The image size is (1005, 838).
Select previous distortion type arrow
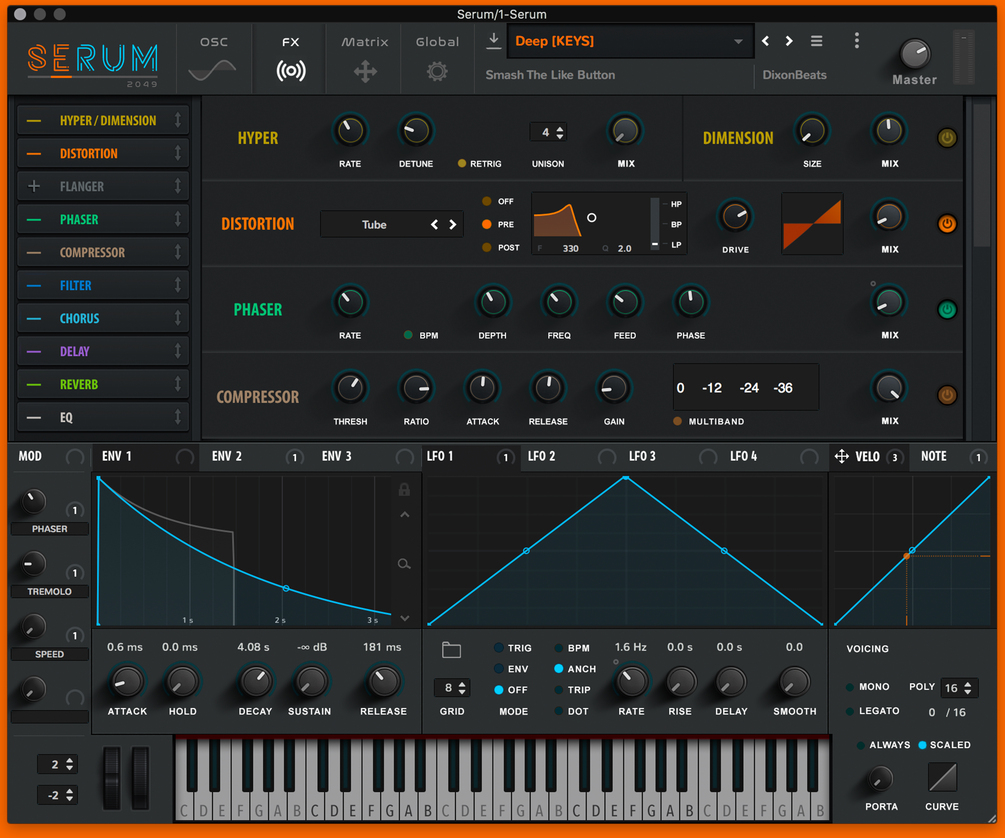(435, 224)
